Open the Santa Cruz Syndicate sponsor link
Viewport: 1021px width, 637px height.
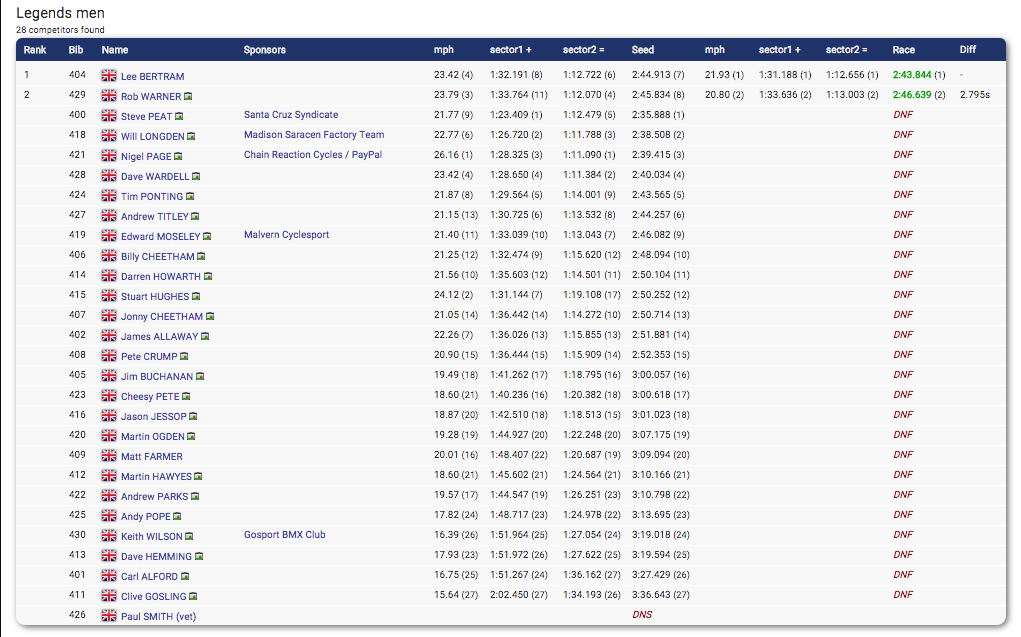[x=291, y=115]
